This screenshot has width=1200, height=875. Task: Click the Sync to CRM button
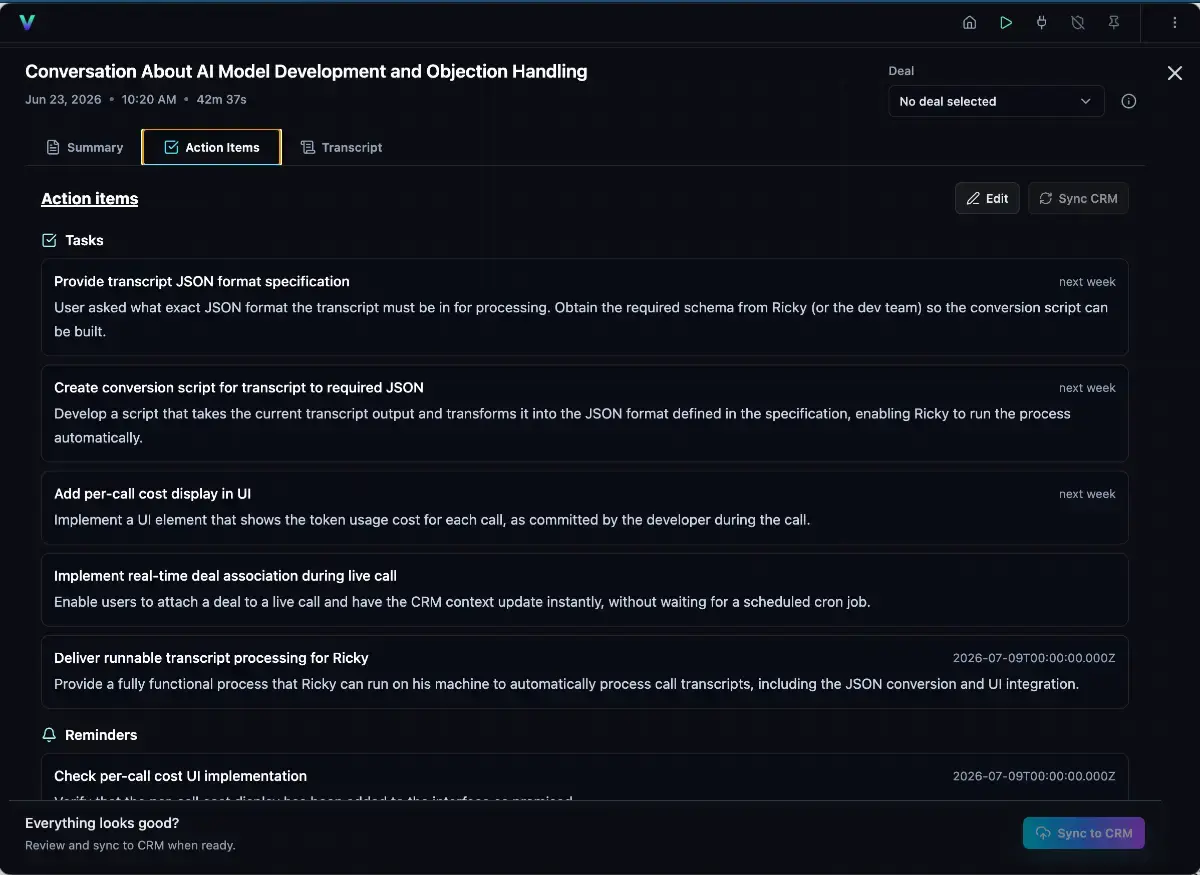click(1084, 833)
